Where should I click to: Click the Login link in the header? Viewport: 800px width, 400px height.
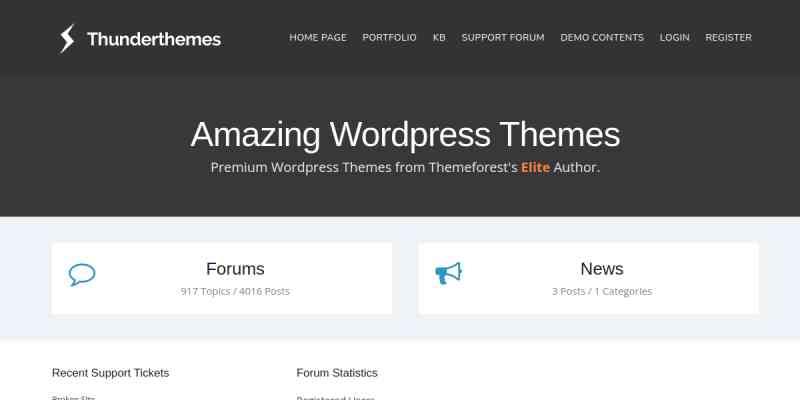(674, 38)
